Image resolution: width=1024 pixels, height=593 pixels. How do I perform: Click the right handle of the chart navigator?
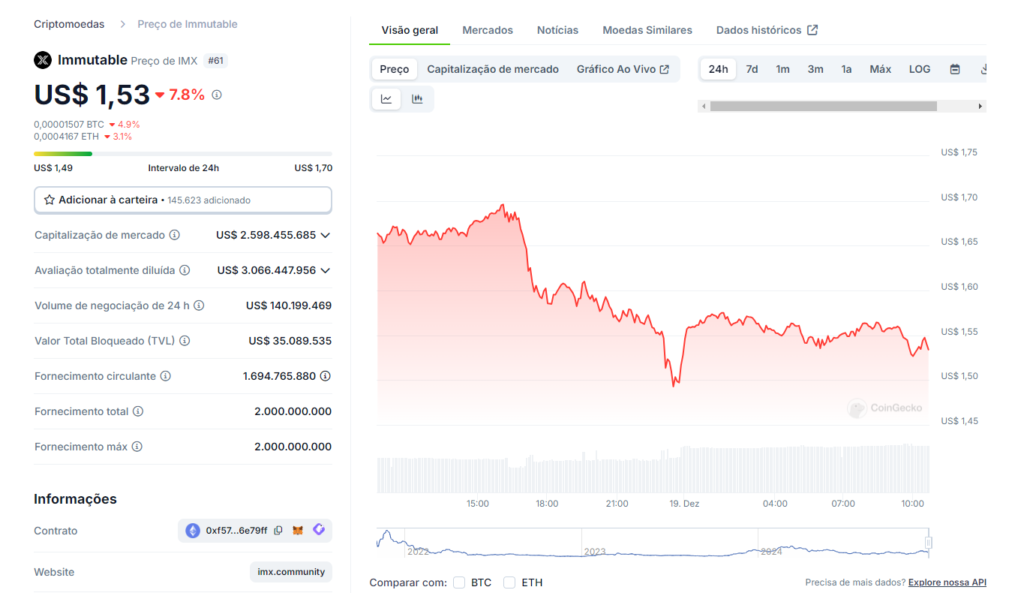tap(929, 543)
